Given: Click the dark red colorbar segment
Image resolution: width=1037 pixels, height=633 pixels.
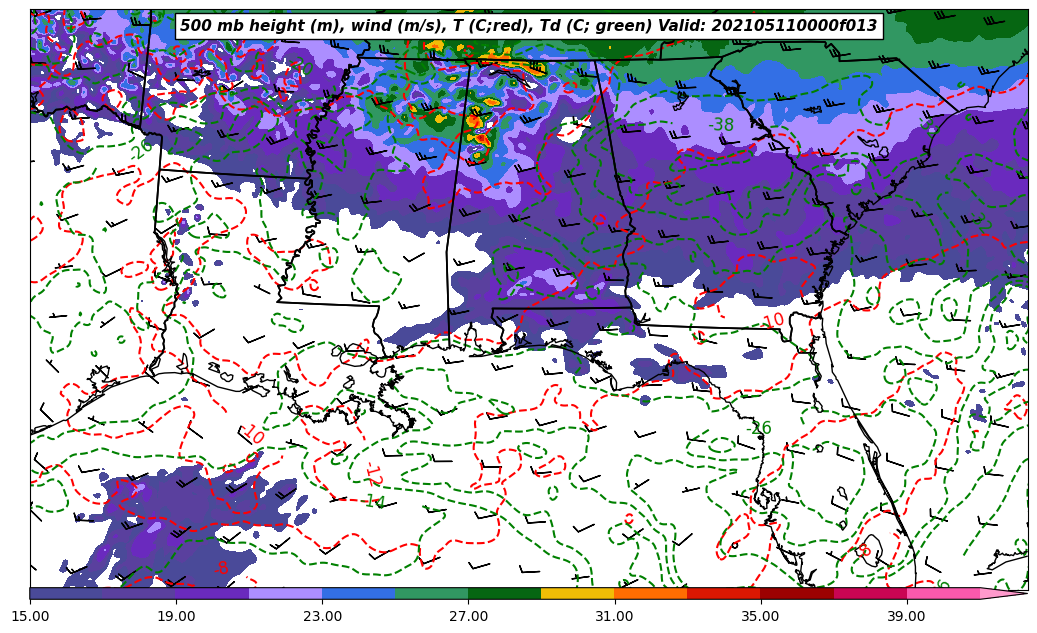Looking at the screenshot, I should coord(796,593).
